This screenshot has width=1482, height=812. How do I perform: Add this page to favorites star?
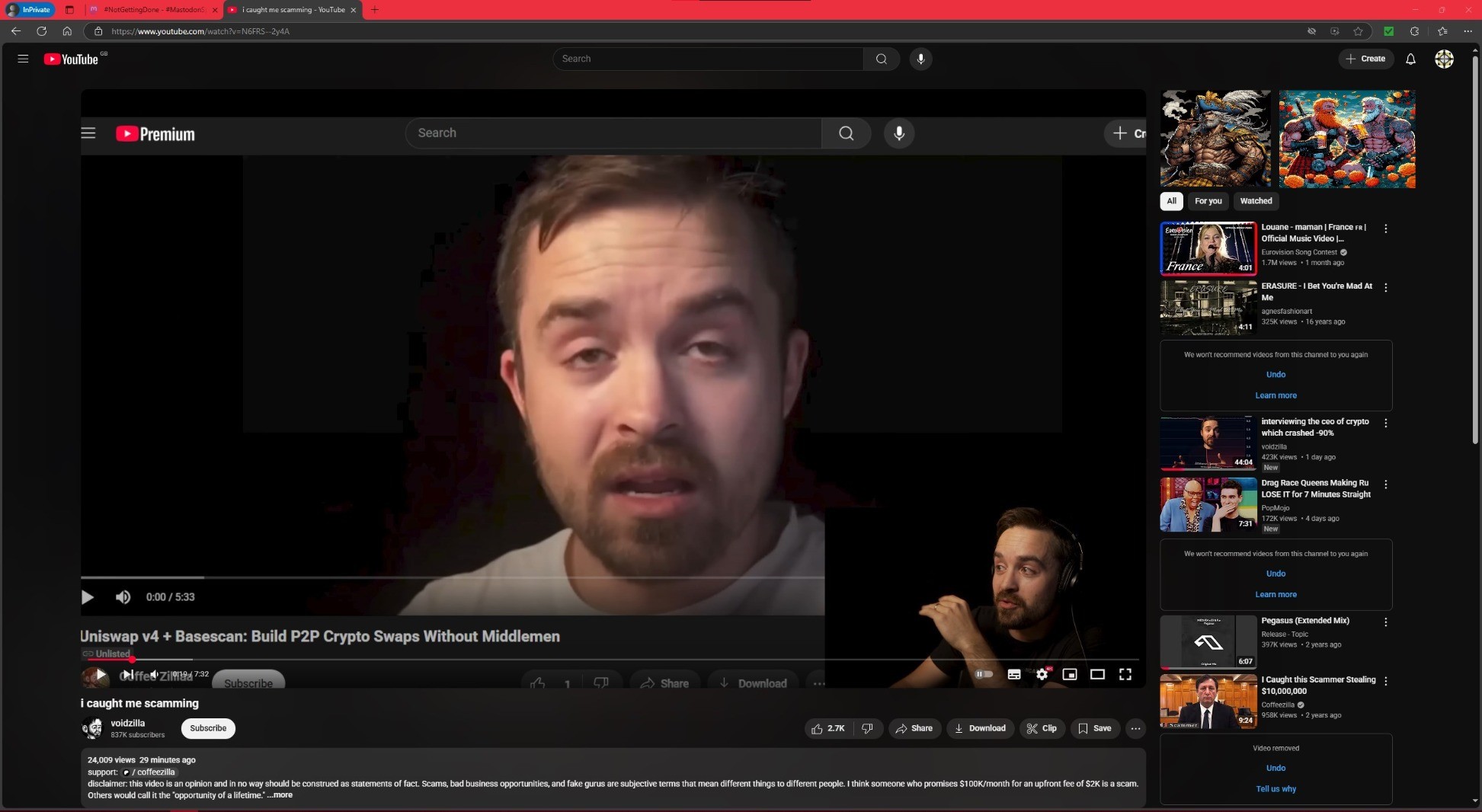pos(1358,31)
